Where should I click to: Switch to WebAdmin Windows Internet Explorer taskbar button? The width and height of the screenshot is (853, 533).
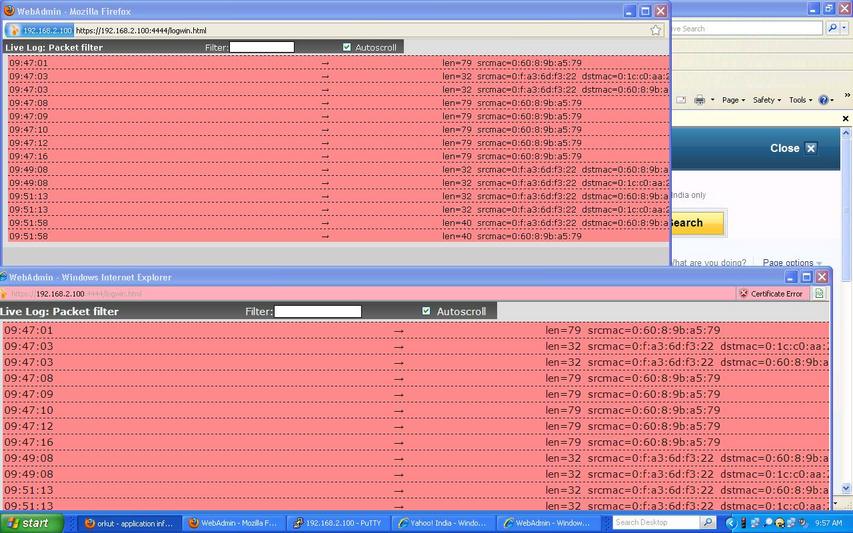tap(547, 523)
